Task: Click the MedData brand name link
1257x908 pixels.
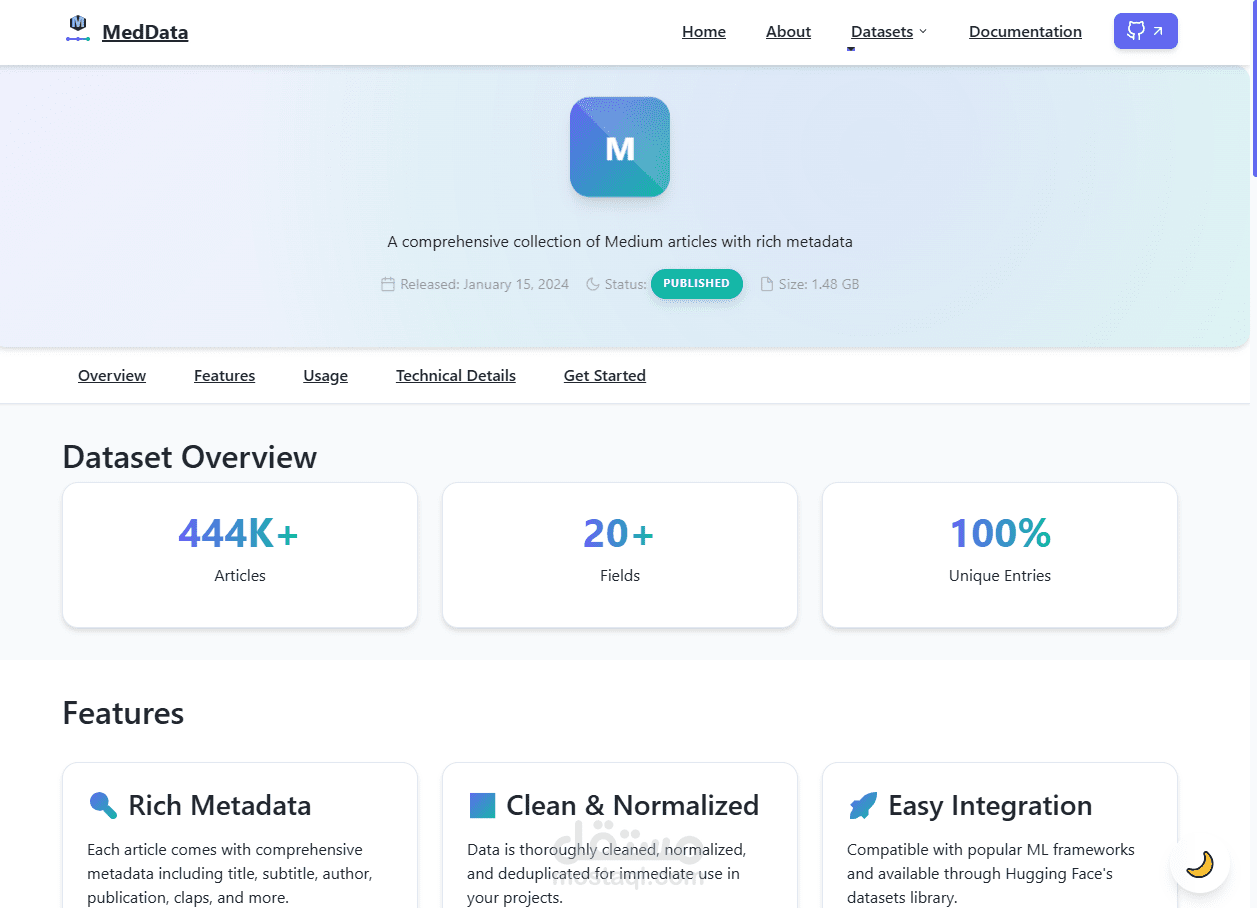Action: coord(145,32)
